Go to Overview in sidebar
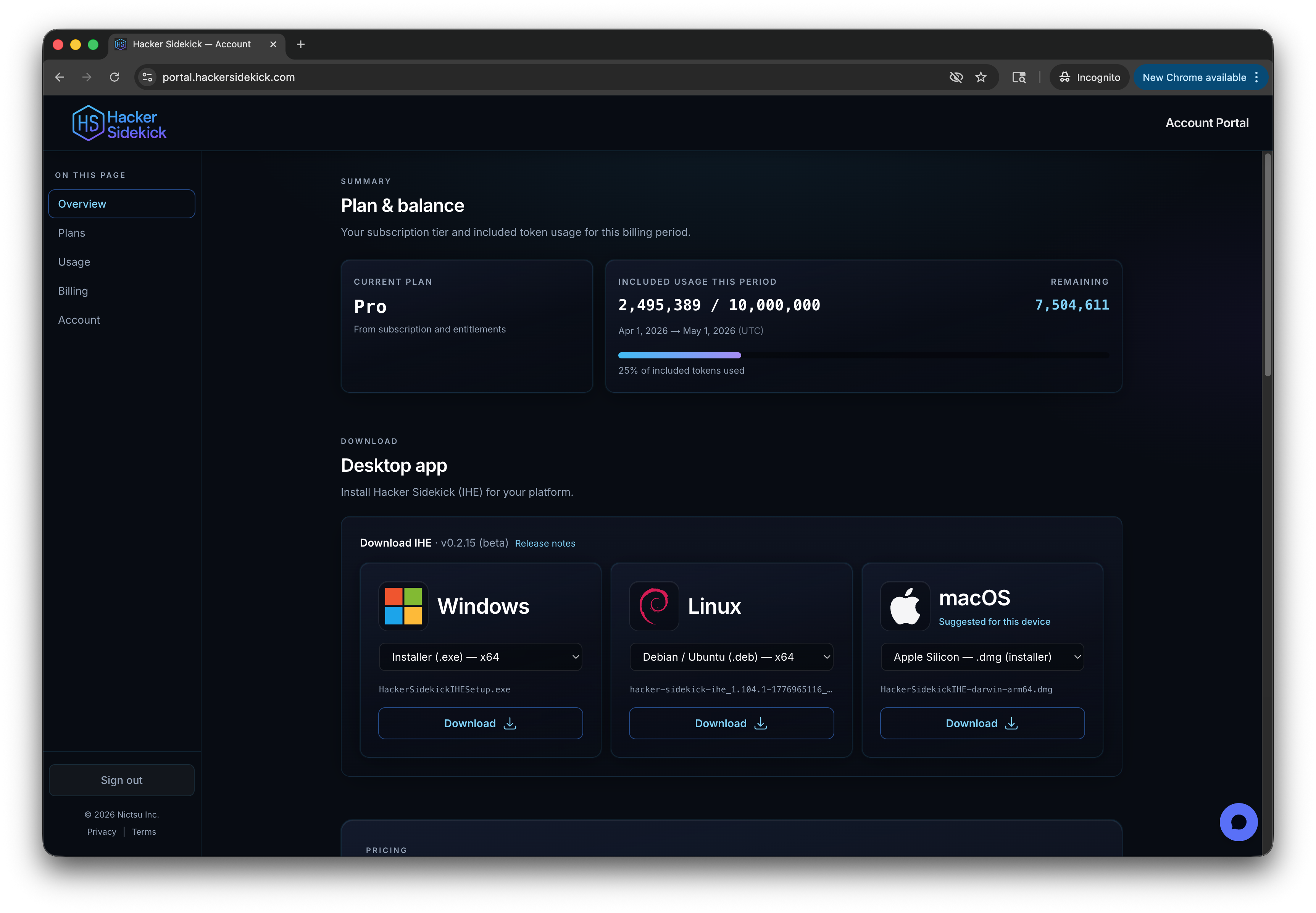1316x913 pixels. pos(121,204)
